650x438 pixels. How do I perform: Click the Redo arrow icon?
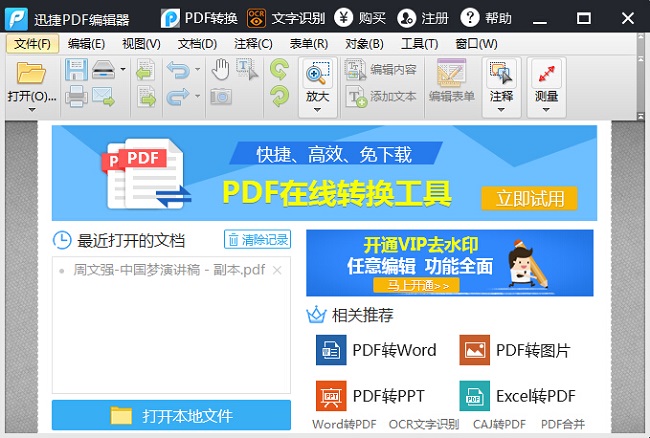click(178, 97)
